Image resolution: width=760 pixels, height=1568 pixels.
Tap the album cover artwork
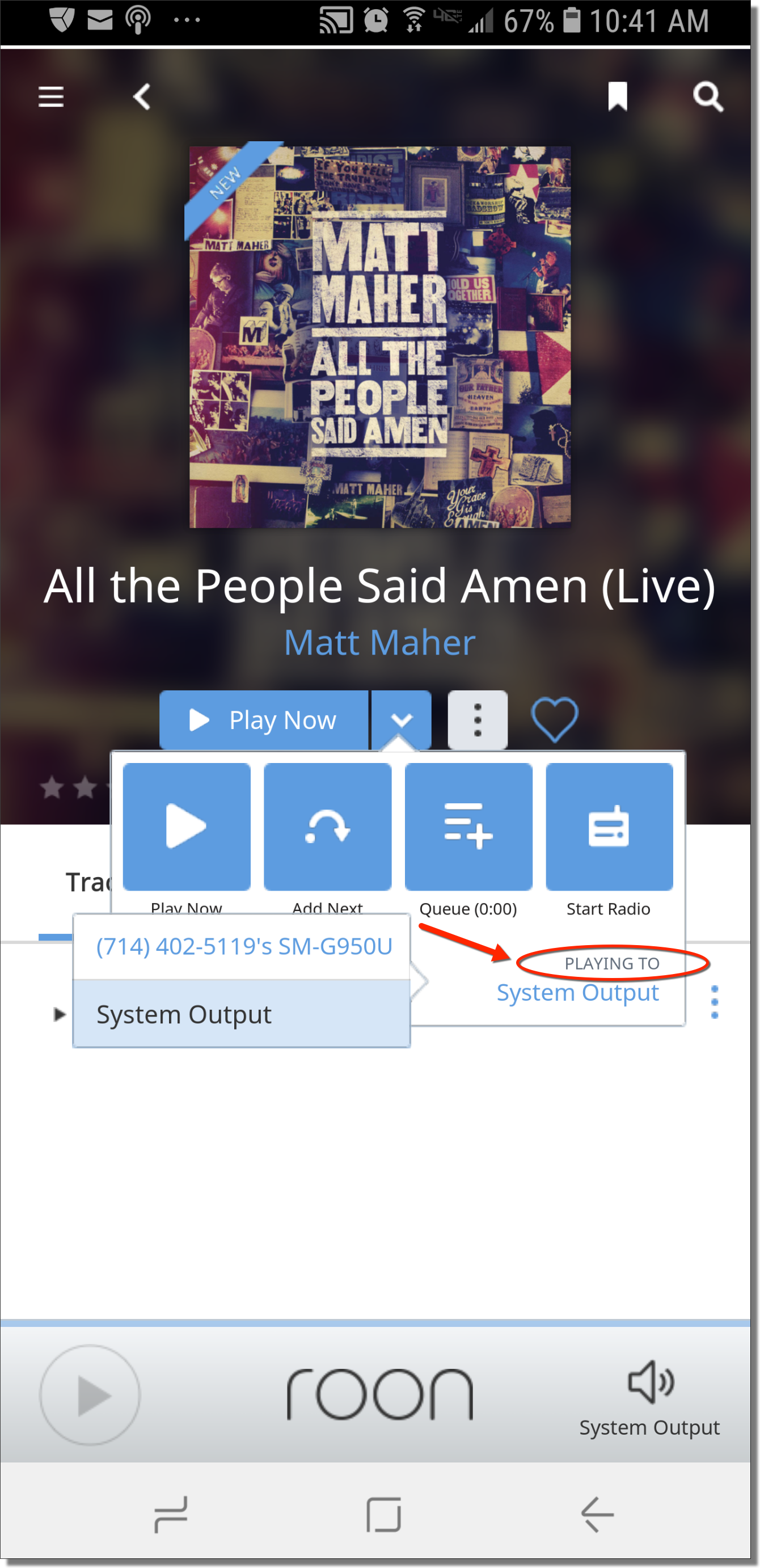[x=379, y=336]
